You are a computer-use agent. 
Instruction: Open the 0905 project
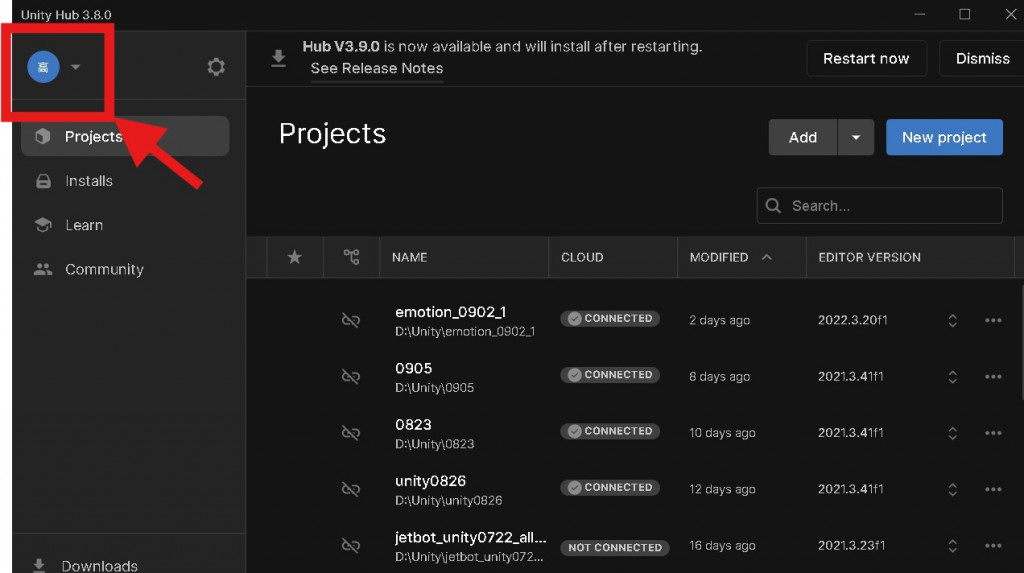coord(413,368)
